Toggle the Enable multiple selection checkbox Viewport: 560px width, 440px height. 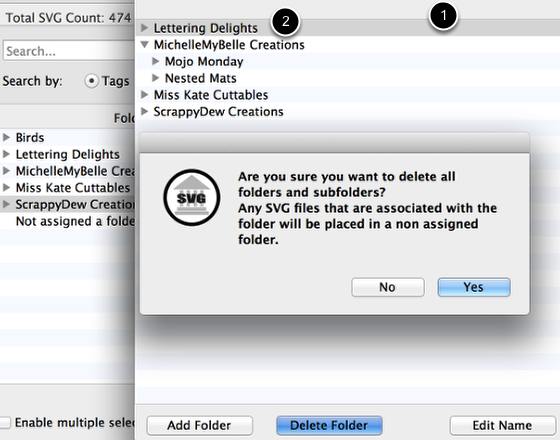coord(5,422)
